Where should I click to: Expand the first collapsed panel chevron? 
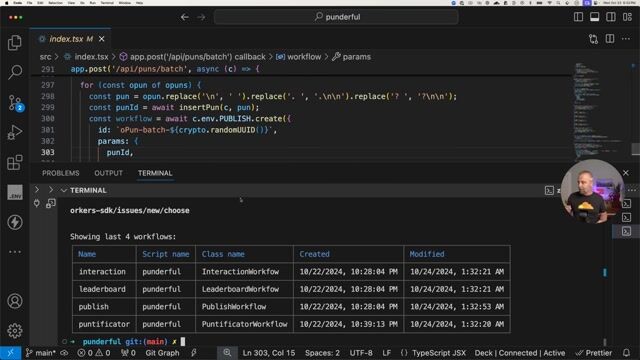tap(37, 190)
